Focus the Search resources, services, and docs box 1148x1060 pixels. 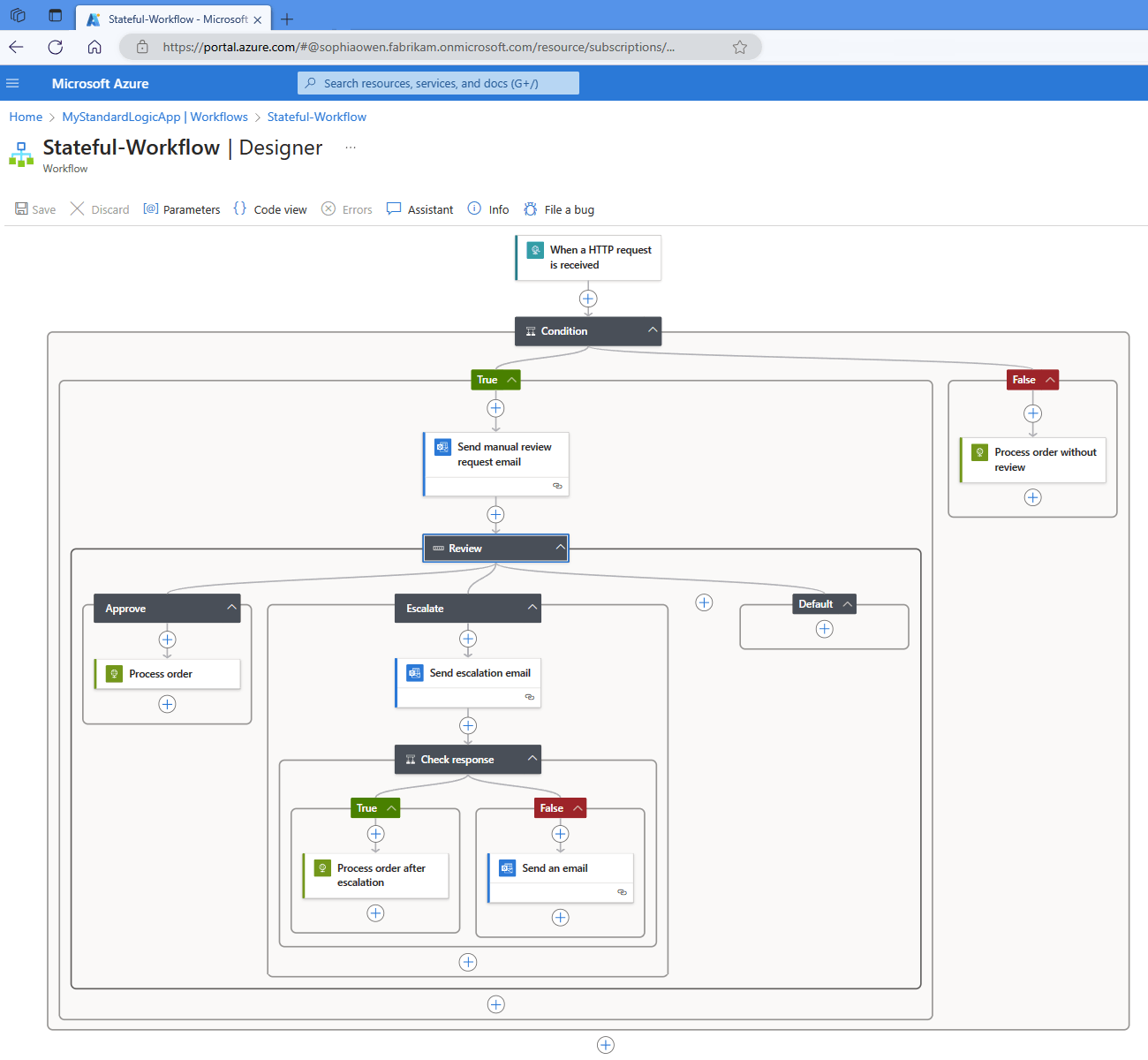point(438,83)
